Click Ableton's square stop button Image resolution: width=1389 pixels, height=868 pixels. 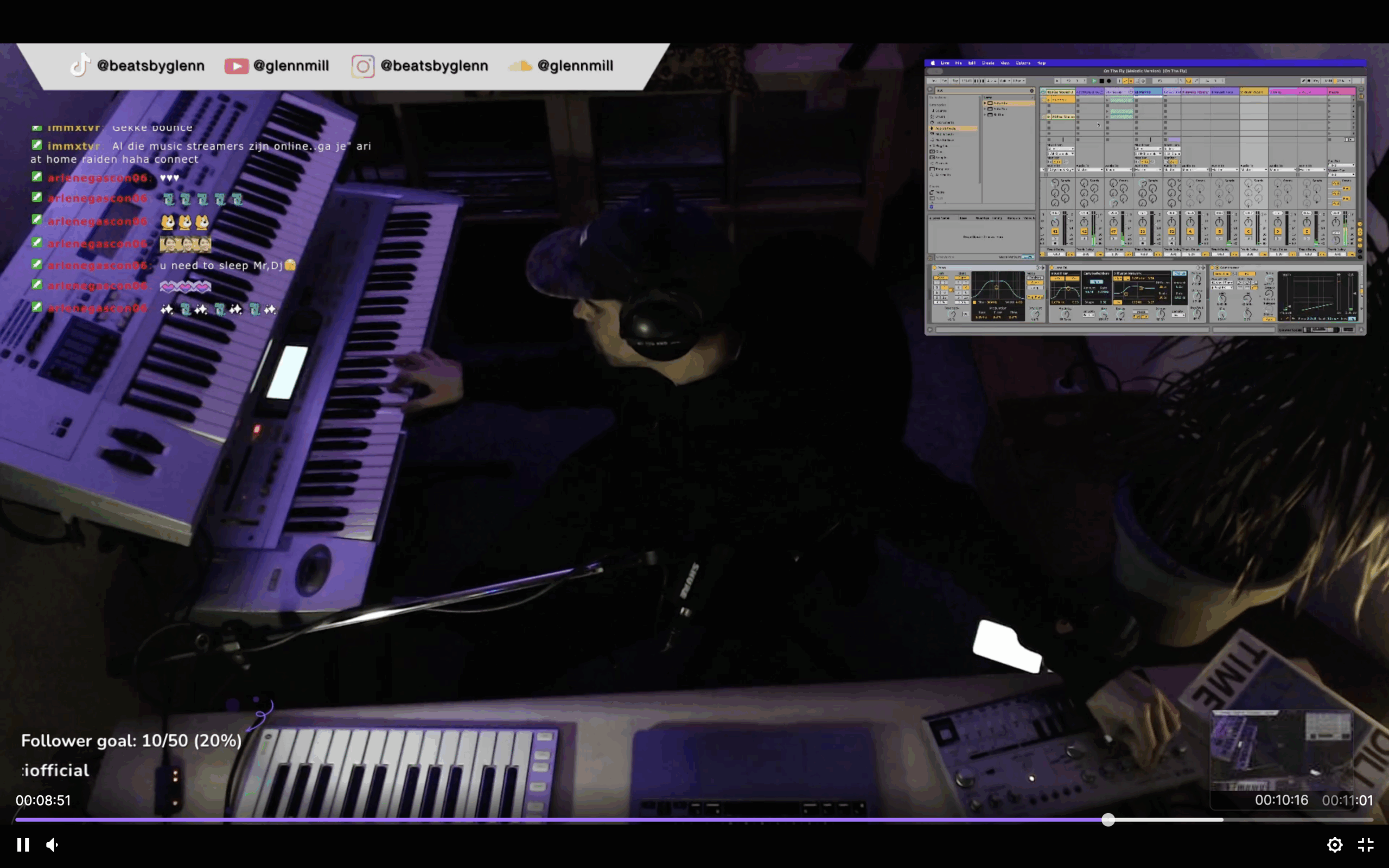tap(1101, 81)
